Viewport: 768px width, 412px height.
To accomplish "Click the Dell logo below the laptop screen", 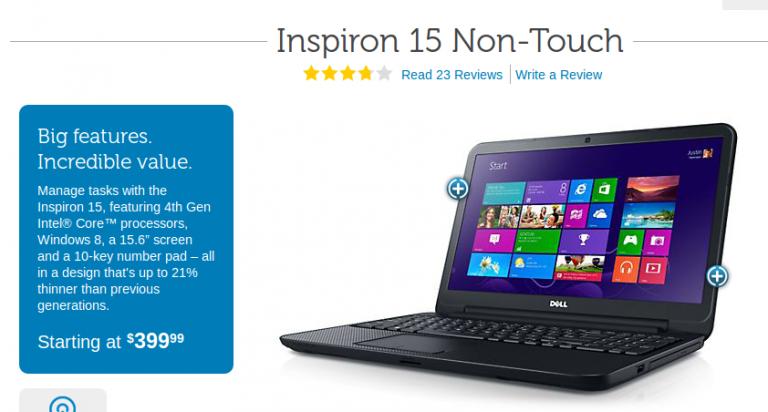I will click(558, 304).
